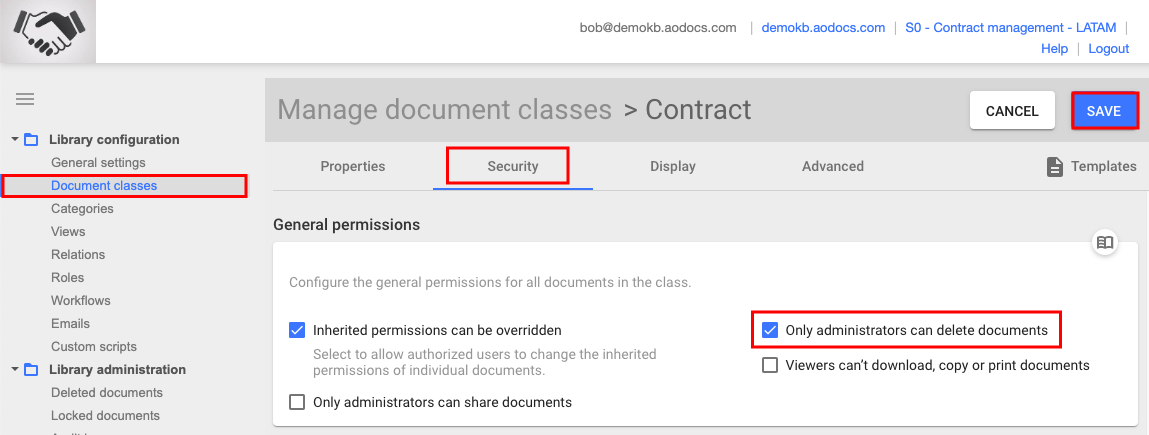Toggle the hamburger menu icon

coord(25,99)
